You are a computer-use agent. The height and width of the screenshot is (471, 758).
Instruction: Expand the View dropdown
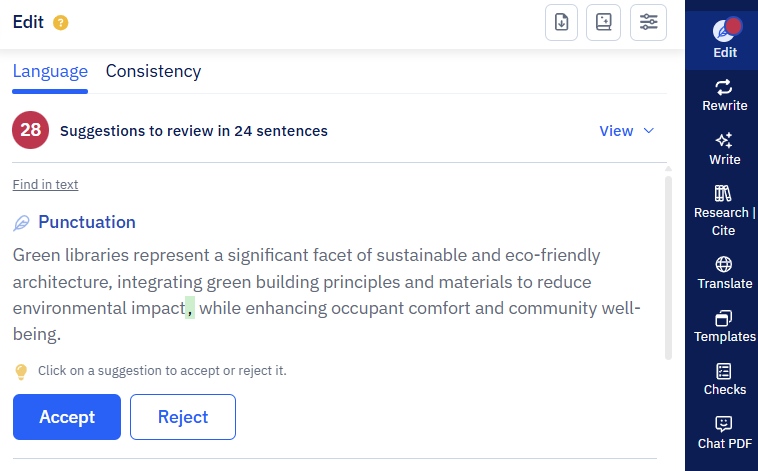tap(627, 131)
